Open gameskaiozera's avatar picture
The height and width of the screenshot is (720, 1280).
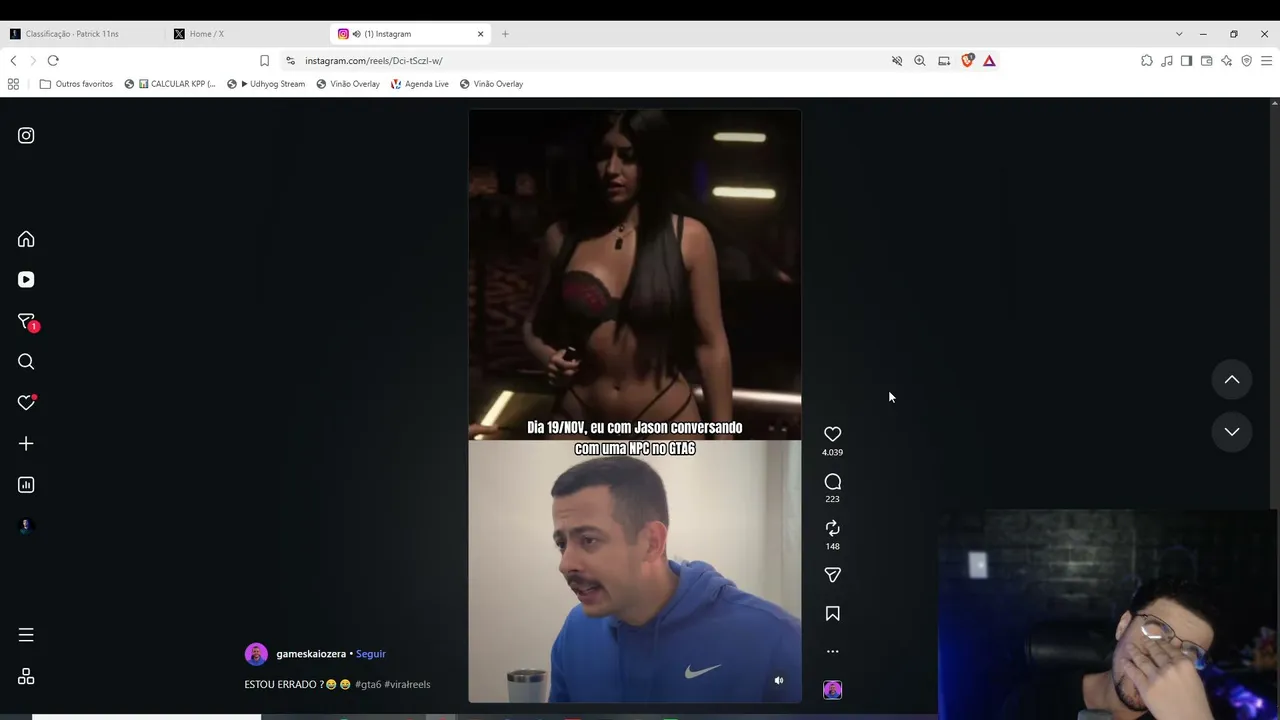click(256, 654)
